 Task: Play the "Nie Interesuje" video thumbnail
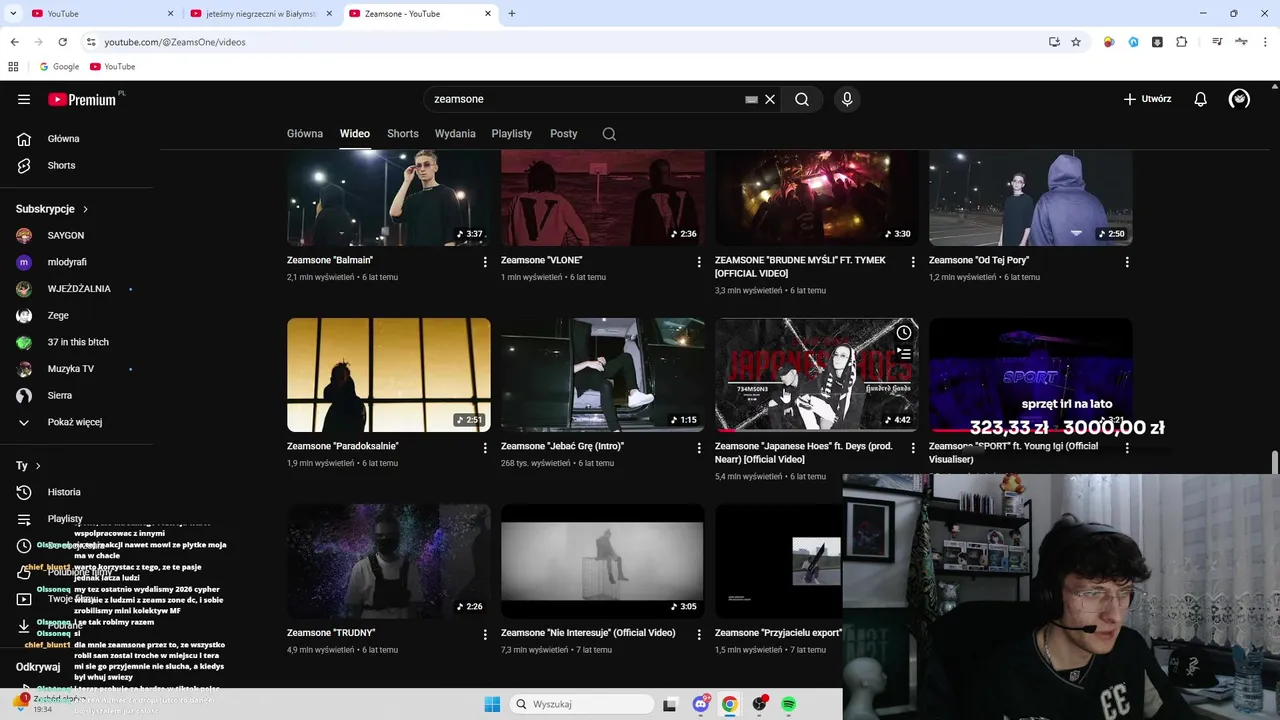point(603,561)
